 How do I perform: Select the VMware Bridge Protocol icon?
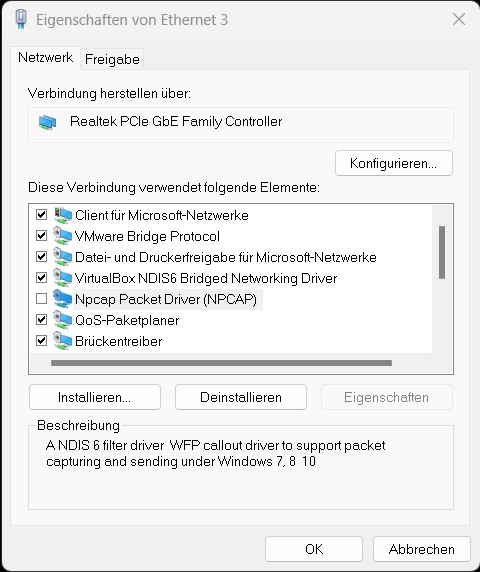click(x=63, y=236)
